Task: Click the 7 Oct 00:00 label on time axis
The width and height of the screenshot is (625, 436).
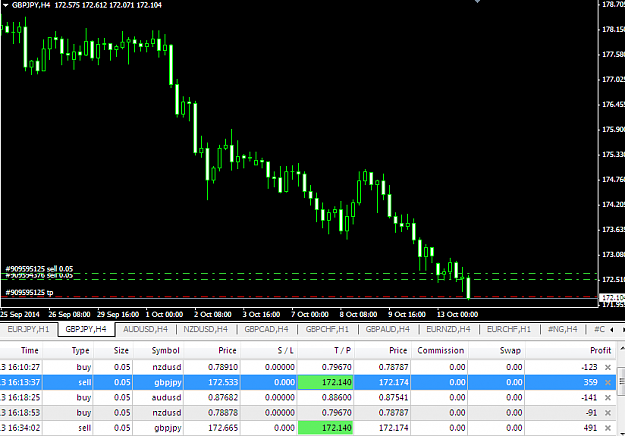Action: 310,314
